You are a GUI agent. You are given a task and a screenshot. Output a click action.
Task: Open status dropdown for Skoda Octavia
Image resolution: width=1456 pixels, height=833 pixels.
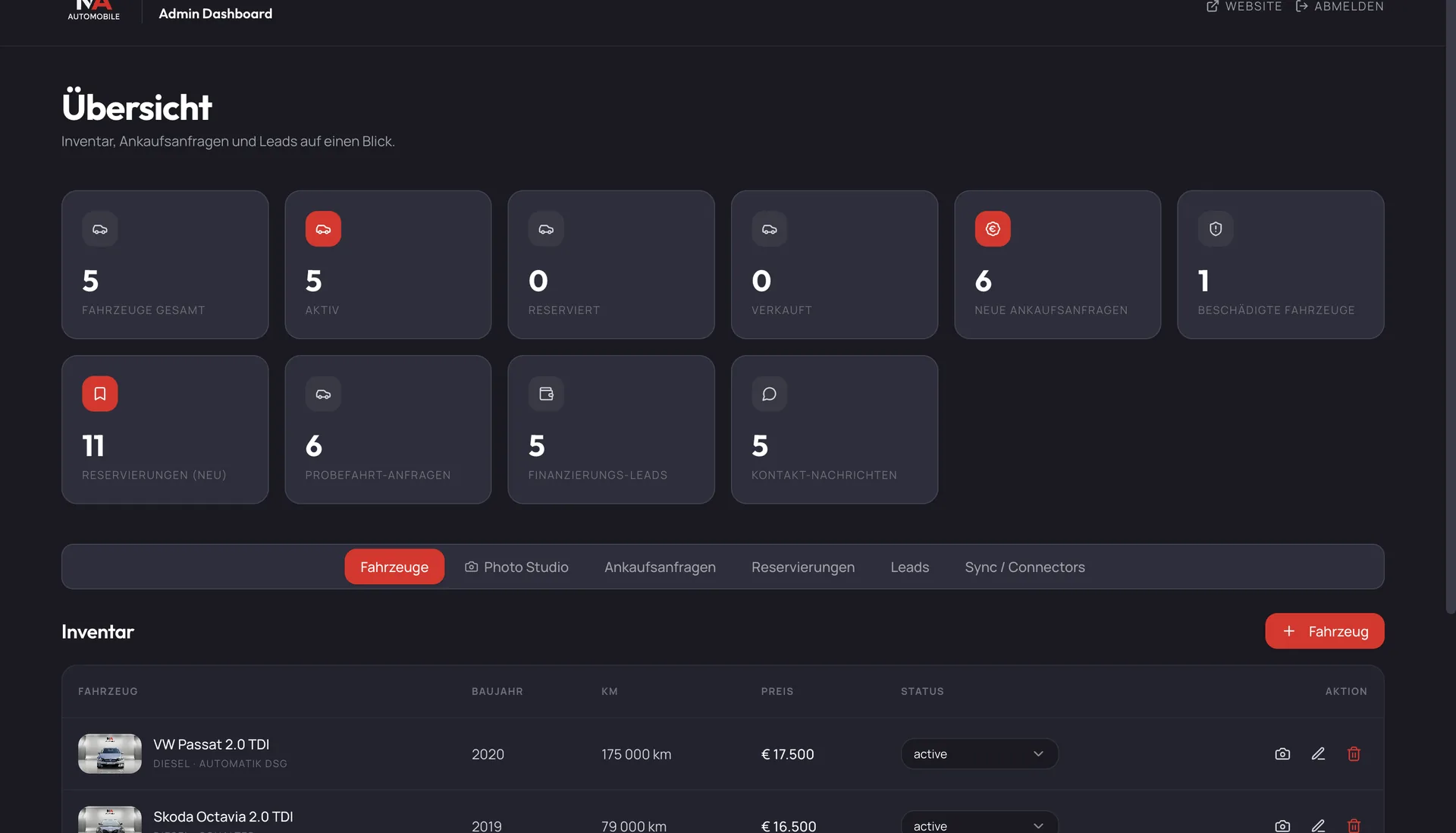979,822
